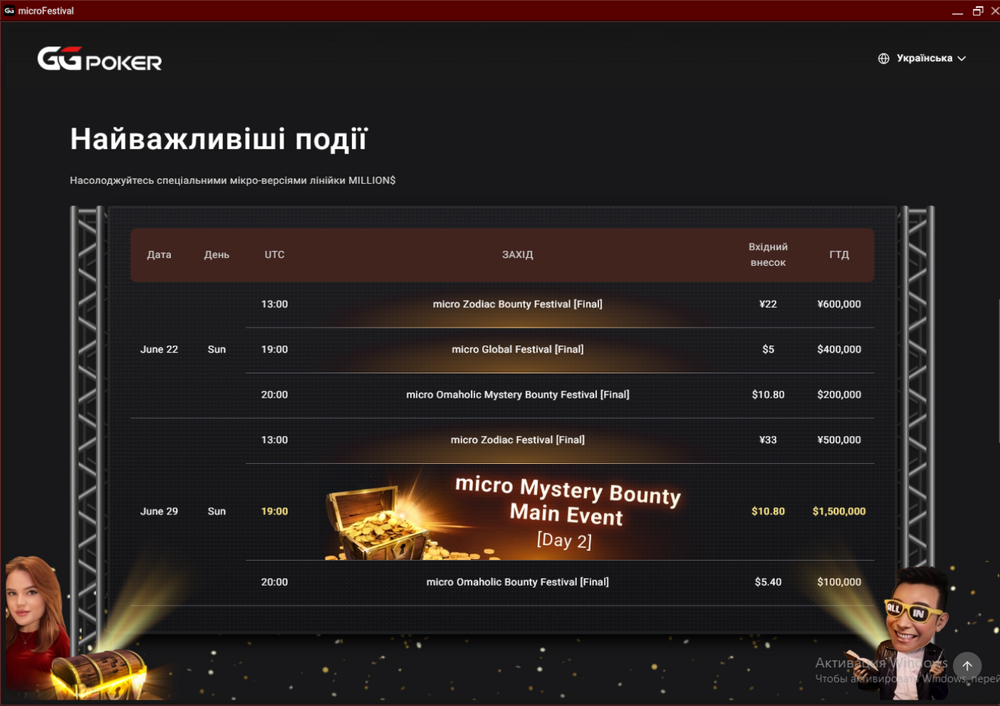Click the $400,000 guarantee value
The image size is (1000, 706).
click(x=839, y=349)
